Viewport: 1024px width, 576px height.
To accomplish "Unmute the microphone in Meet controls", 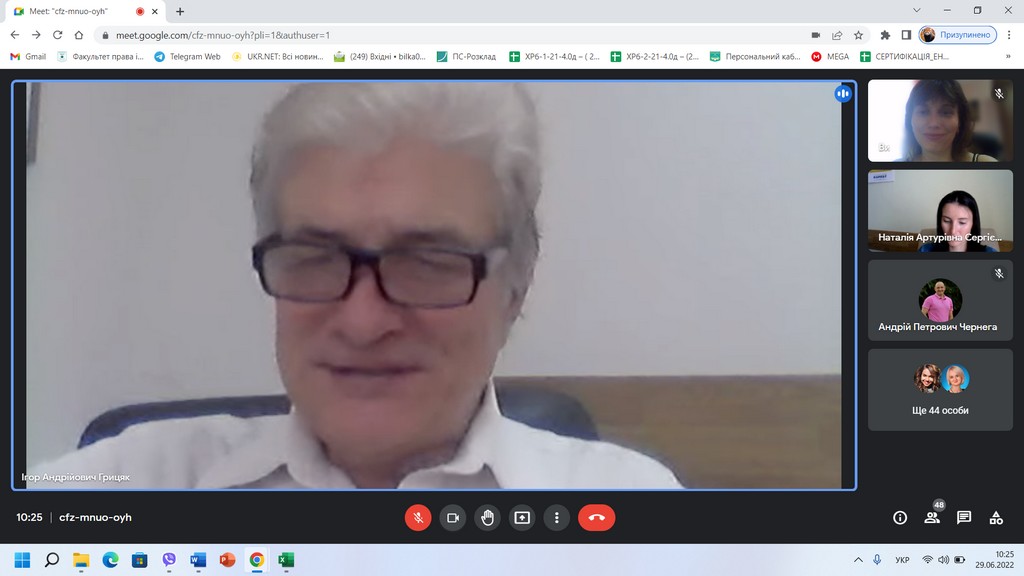I will click(418, 518).
